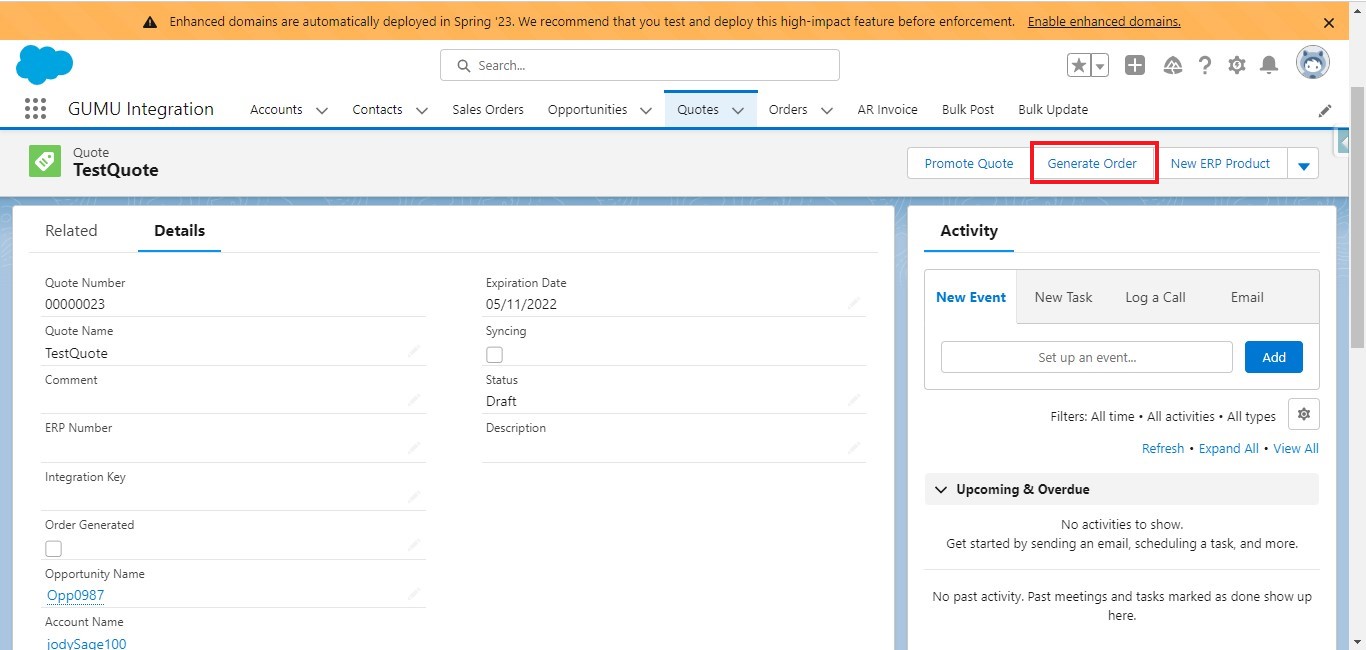The height and width of the screenshot is (650, 1366).
Task: Open the Quotes navigation tab
Action: coord(698,110)
